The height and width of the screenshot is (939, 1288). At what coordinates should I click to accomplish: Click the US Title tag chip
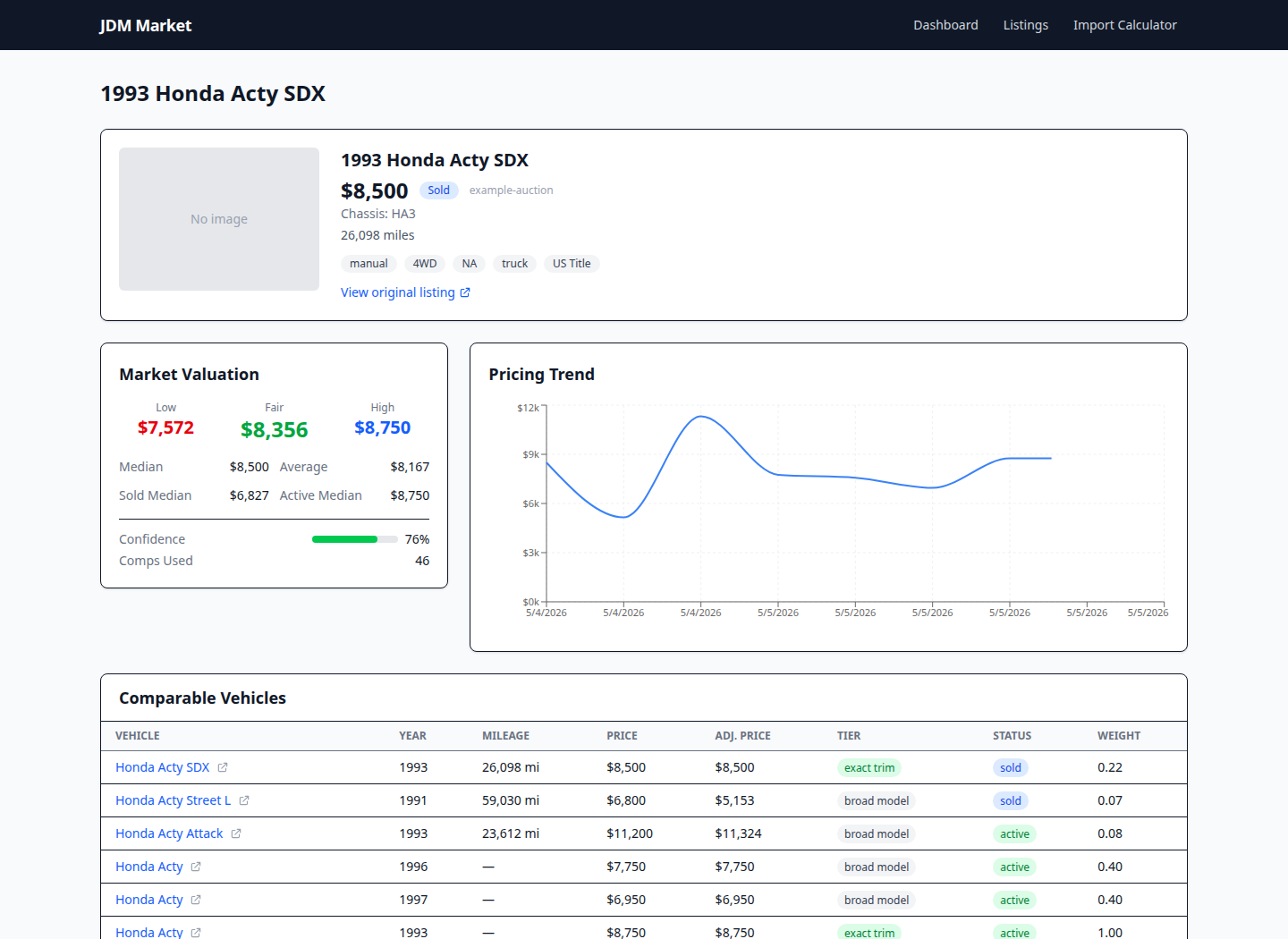pos(572,264)
